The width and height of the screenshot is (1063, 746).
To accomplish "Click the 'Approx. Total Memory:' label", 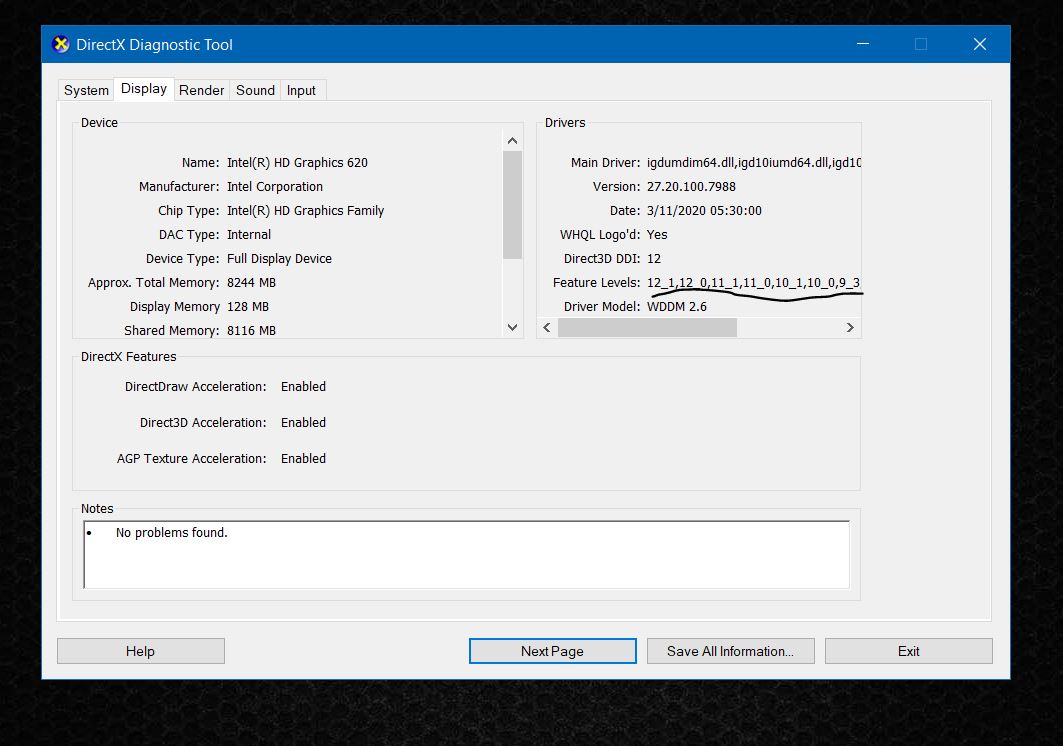I will pyautogui.click(x=153, y=283).
